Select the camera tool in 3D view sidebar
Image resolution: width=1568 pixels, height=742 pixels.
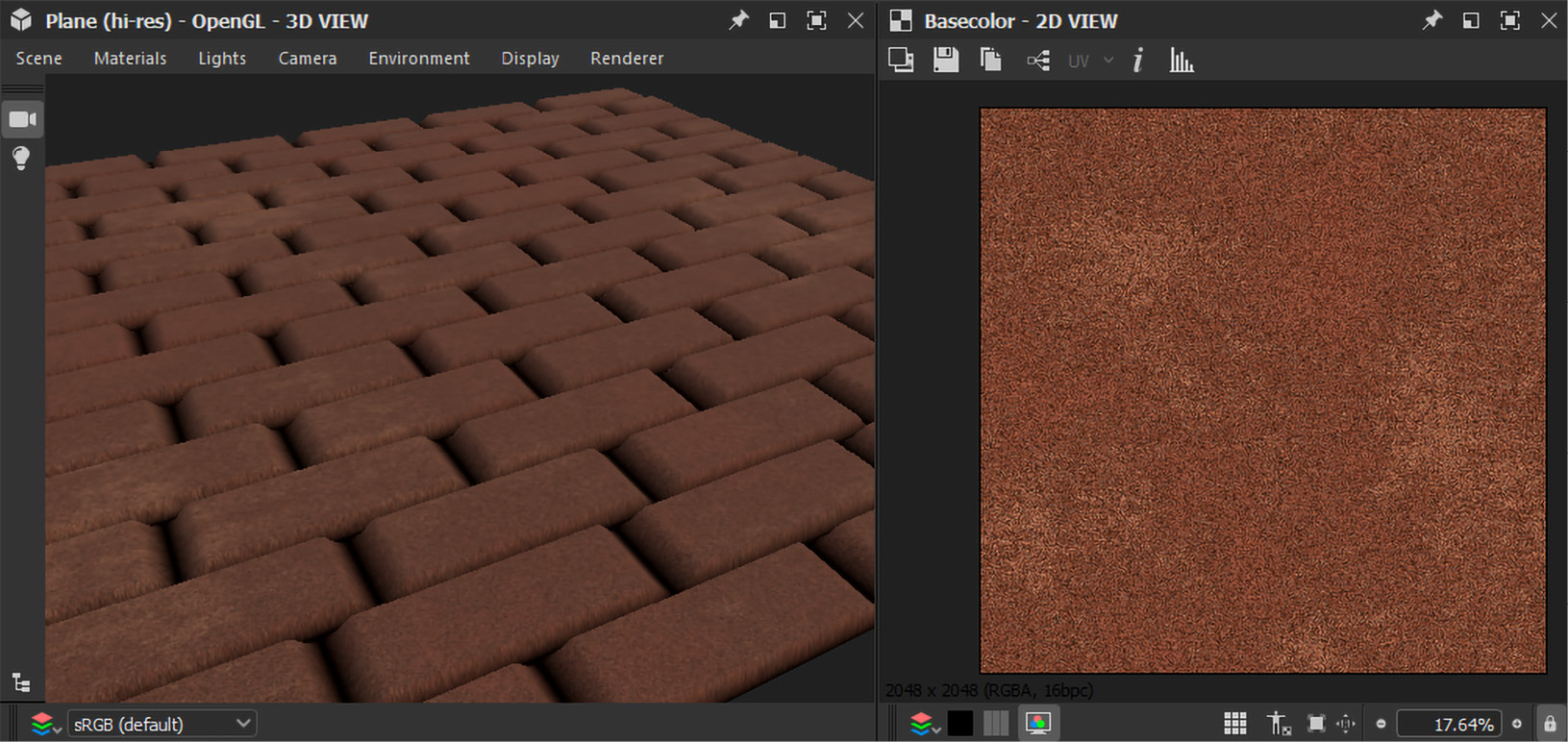point(22,119)
